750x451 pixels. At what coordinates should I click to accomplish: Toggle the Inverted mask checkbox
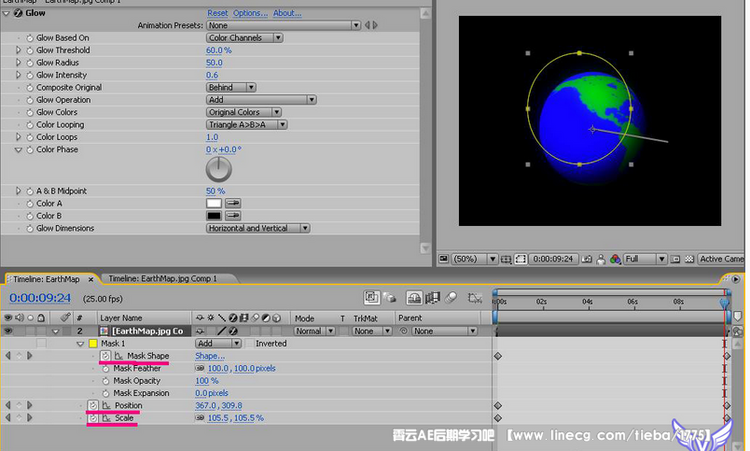249,343
